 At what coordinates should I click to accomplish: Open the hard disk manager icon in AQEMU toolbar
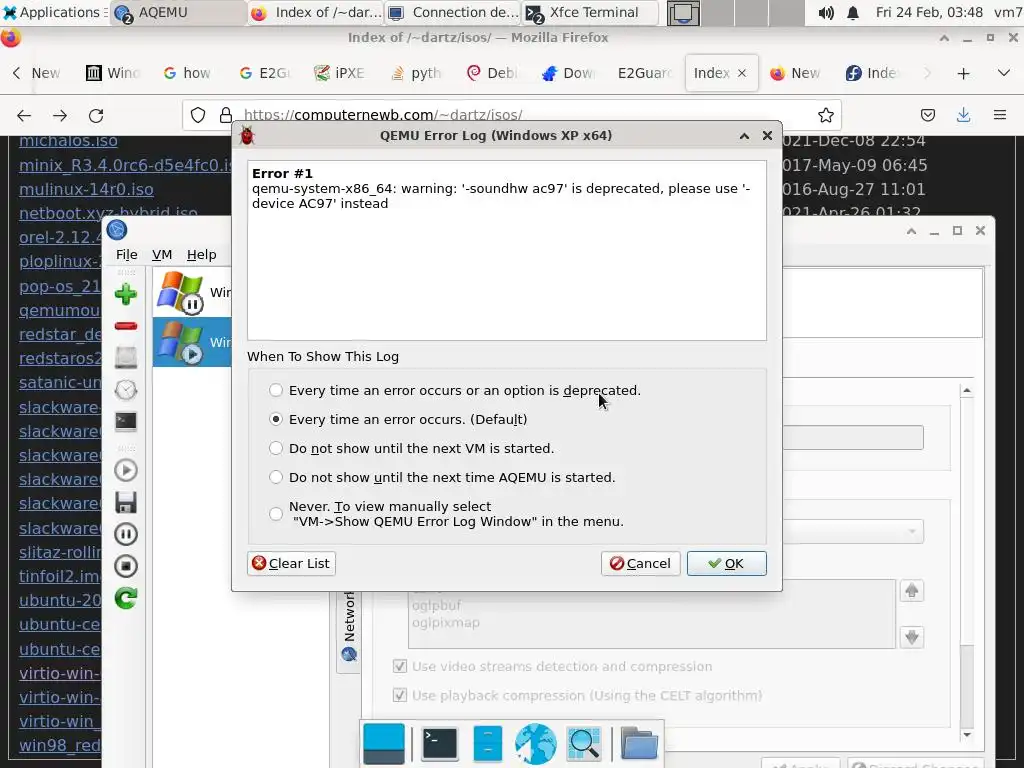tap(125, 357)
